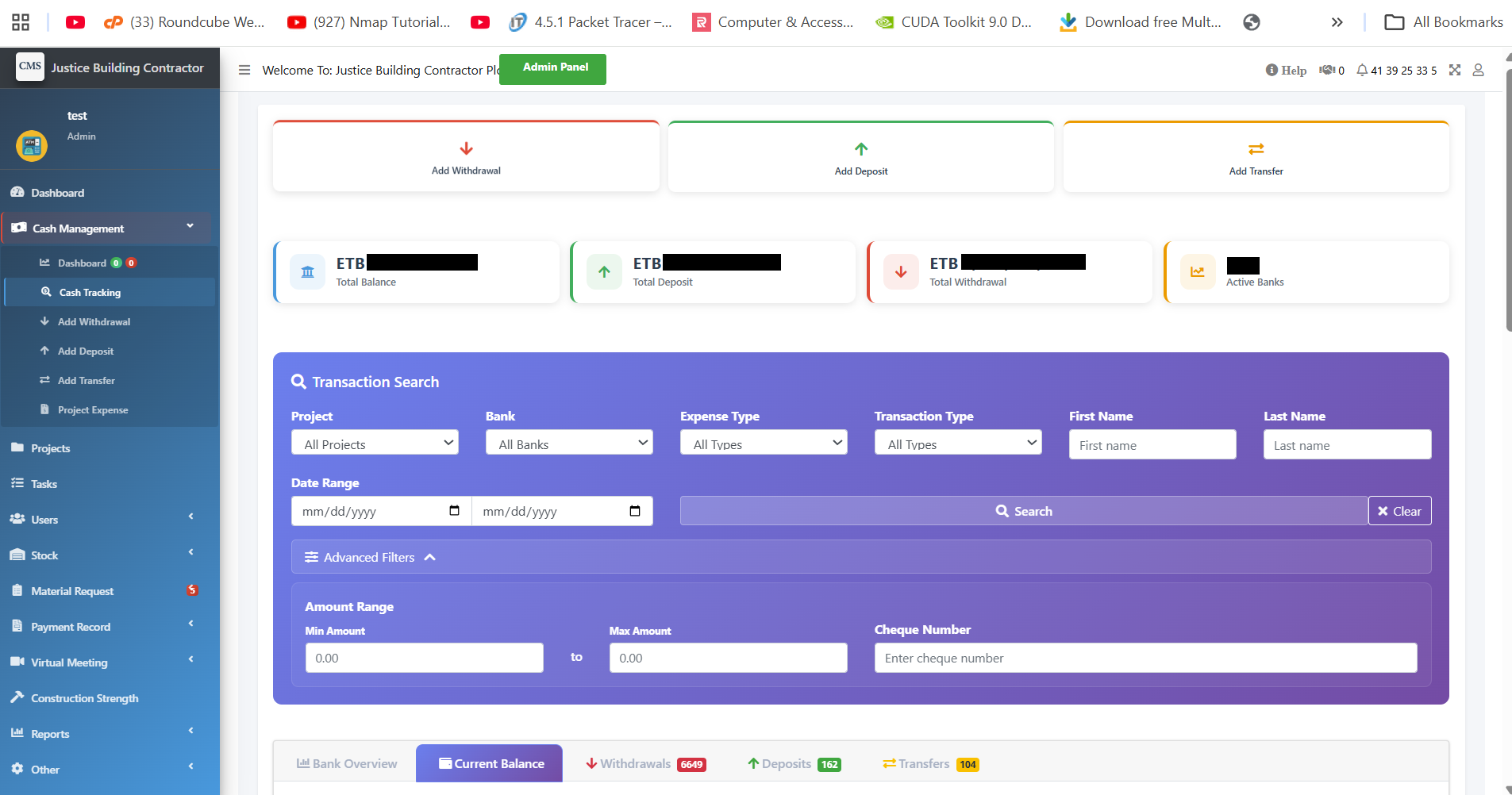Viewport: 1512px width, 795px height.
Task: Open the Transaction Type dropdown
Action: (958, 443)
